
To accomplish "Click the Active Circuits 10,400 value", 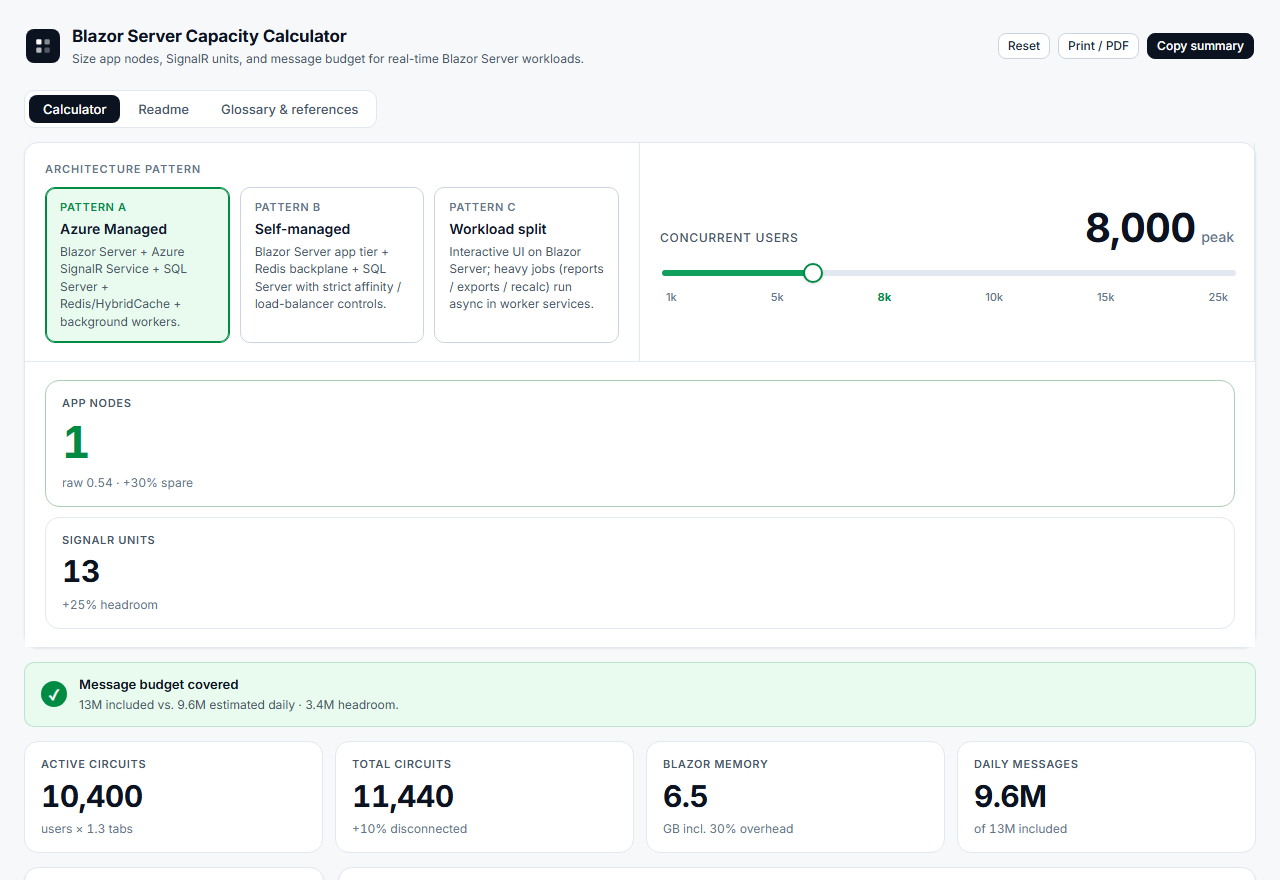I will (x=92, y=796).
